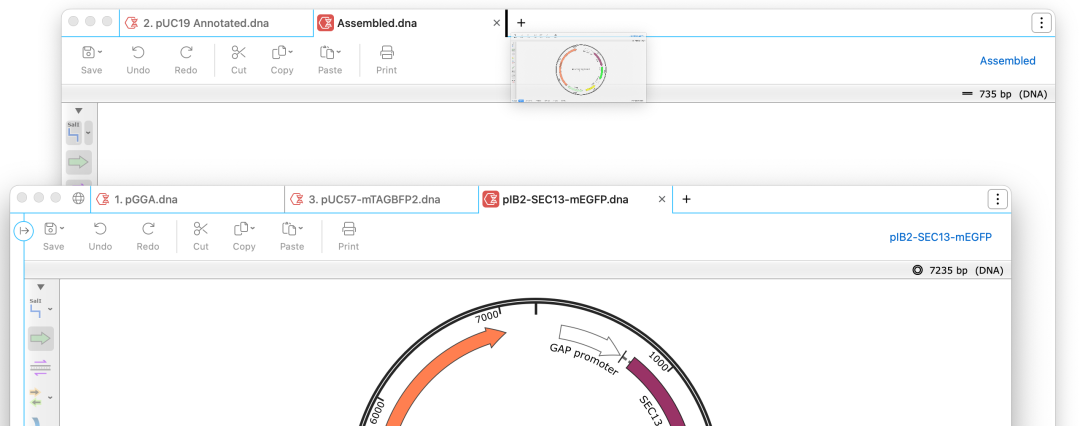Image resolution: width=1080 pixels, height=426 pixels.
Task: Open the three-dot menu in the Assembled window
Action: (x=1041, y=23)
